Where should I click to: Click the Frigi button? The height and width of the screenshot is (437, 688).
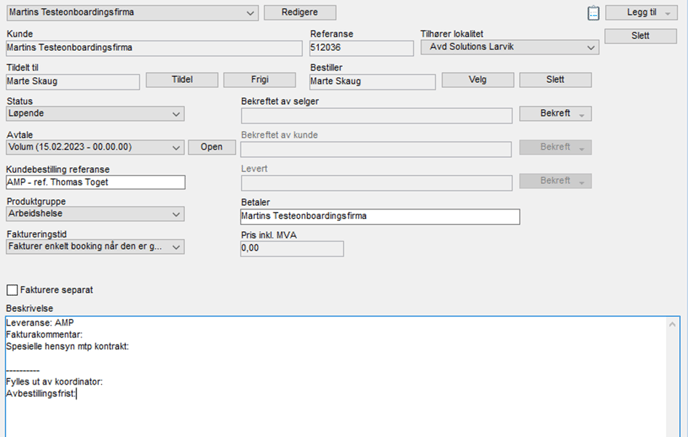(x=259, y=80)
